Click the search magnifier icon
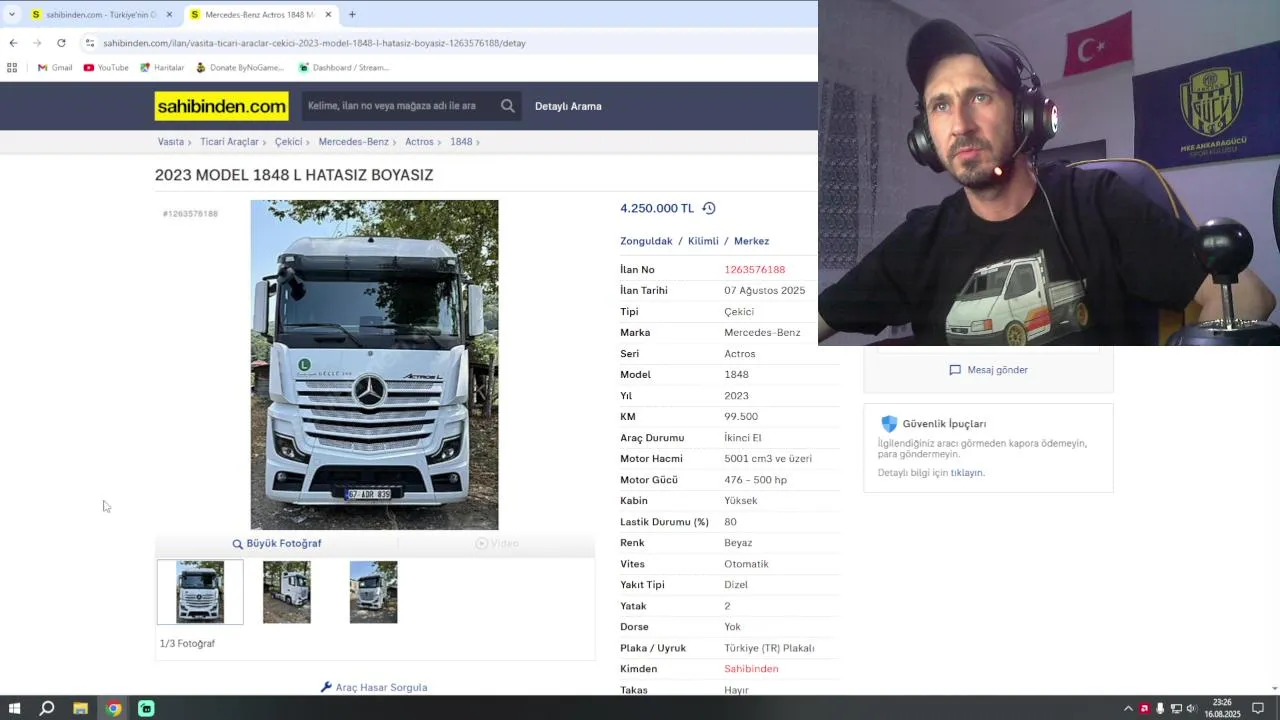The width and height of the screenshot is (1280, 720). [508, 106]
